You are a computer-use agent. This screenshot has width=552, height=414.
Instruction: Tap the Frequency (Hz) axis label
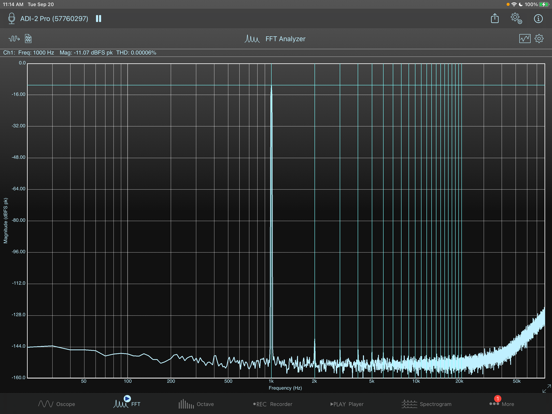[286, 388]
